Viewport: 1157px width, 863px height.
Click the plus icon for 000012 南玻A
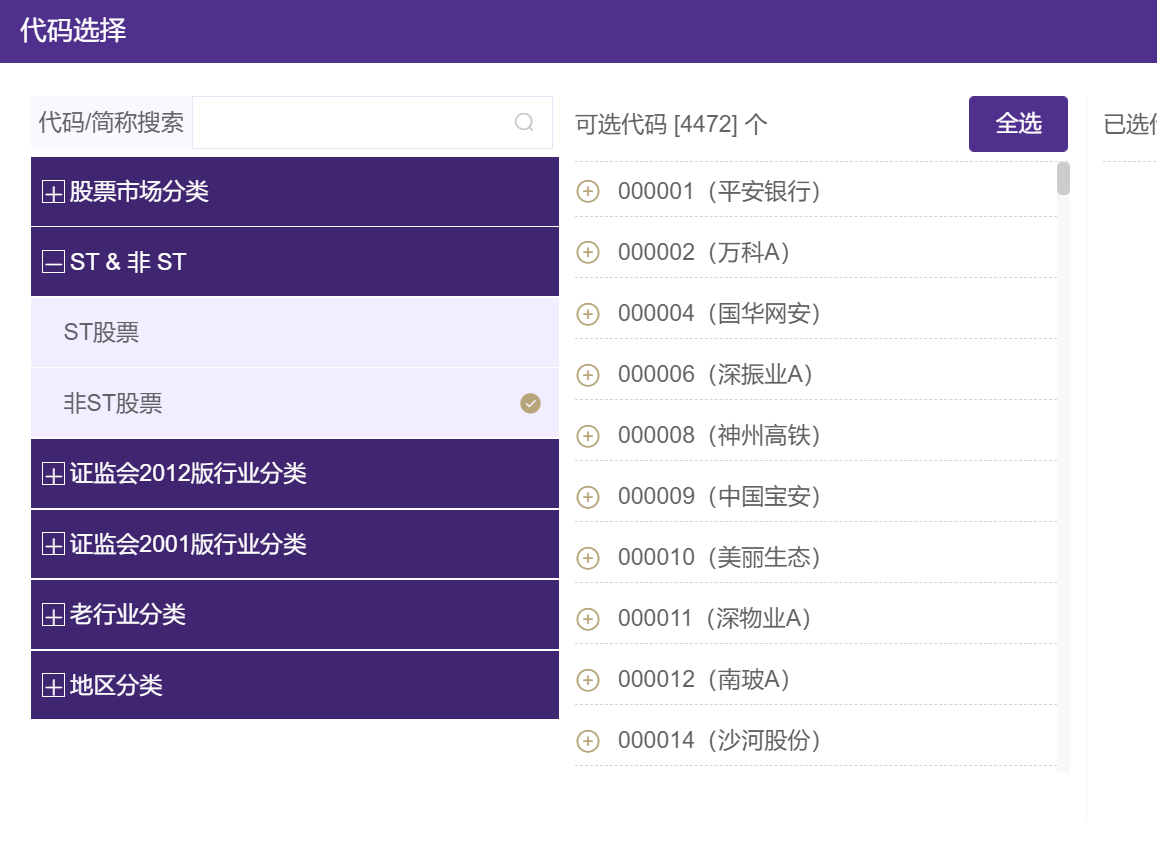click(588, 680)
